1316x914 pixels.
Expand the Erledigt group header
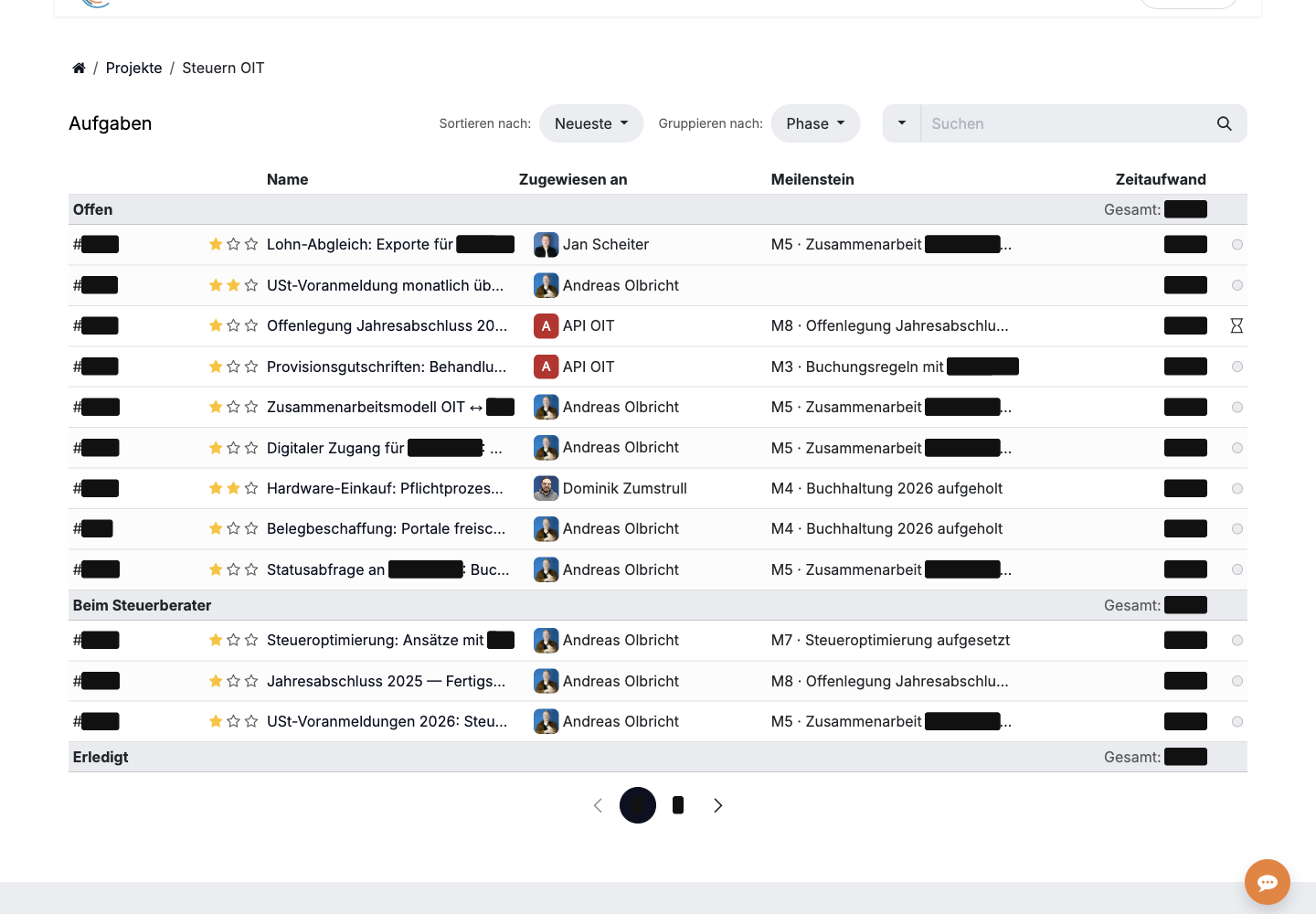click(x=658, y=757)
